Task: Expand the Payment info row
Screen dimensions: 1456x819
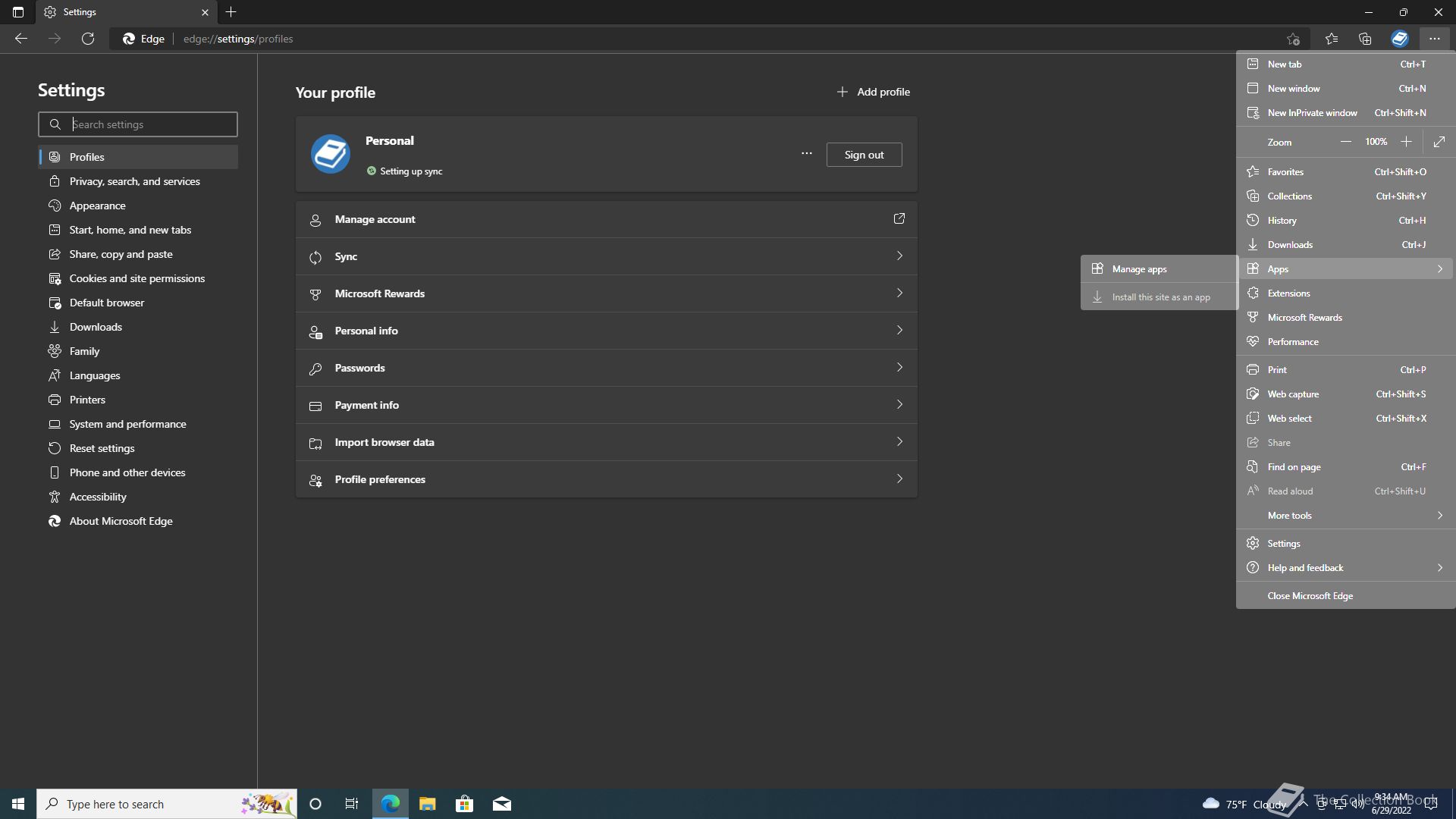Action: (607, 405)
